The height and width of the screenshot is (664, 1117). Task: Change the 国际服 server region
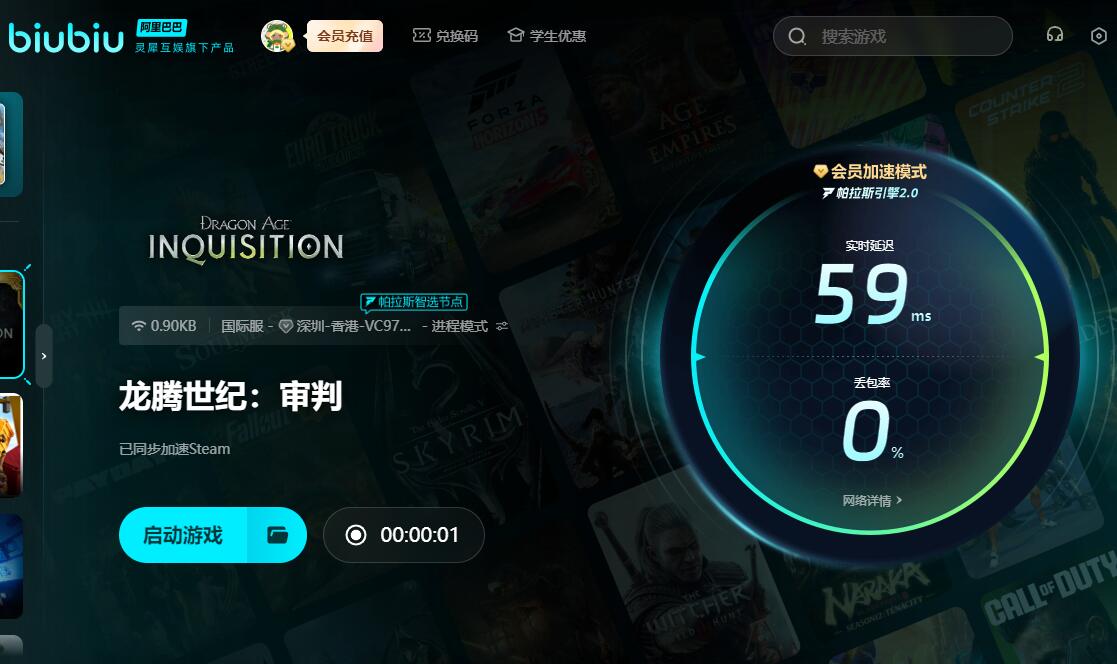pos(242,326)
